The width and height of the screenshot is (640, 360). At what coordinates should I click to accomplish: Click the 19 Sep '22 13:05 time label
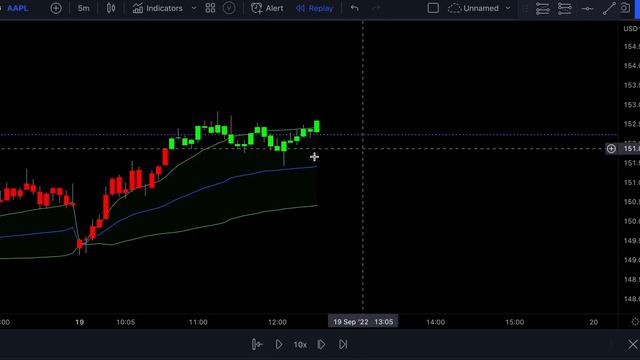tap(363, 322)
